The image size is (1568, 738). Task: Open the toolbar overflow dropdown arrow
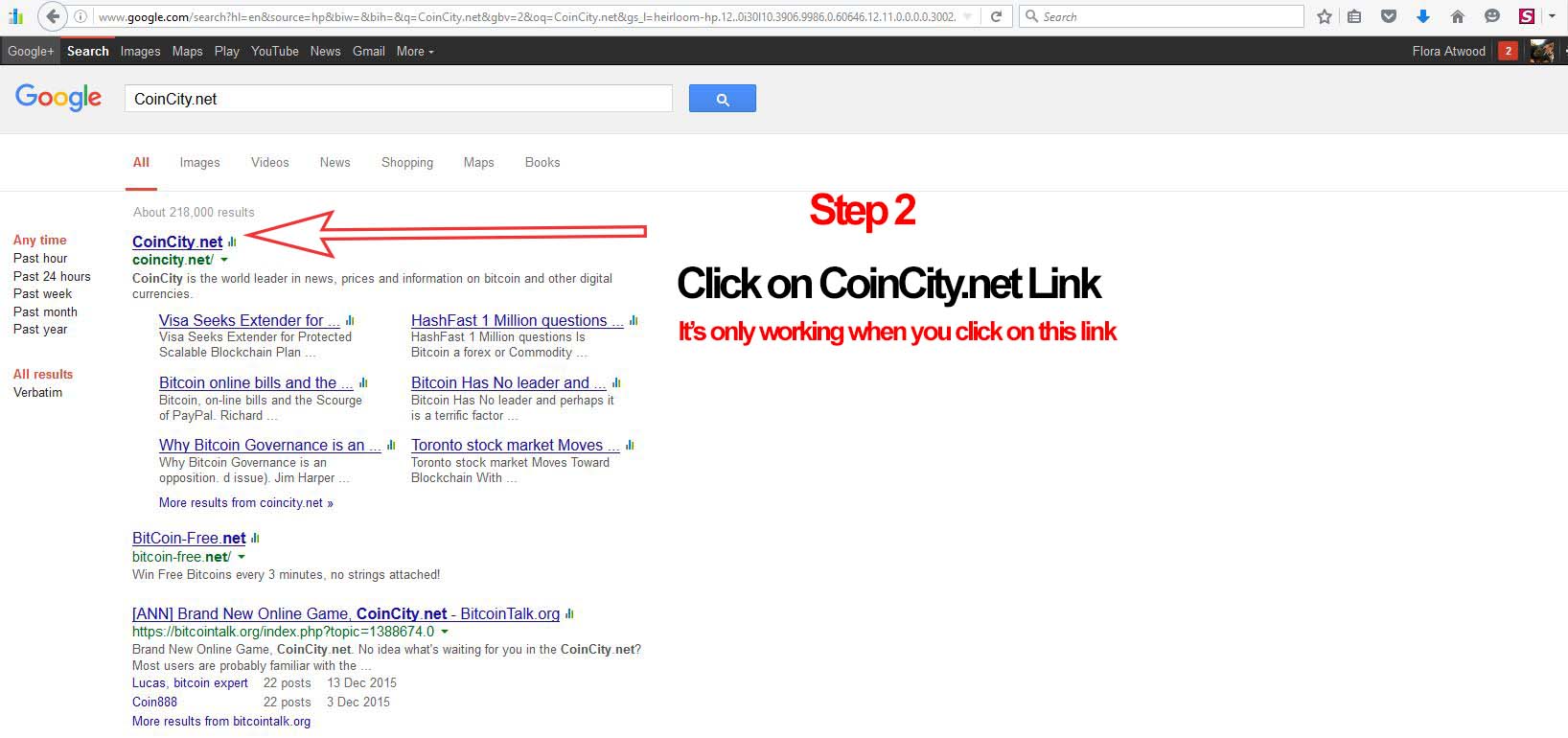1552,16
